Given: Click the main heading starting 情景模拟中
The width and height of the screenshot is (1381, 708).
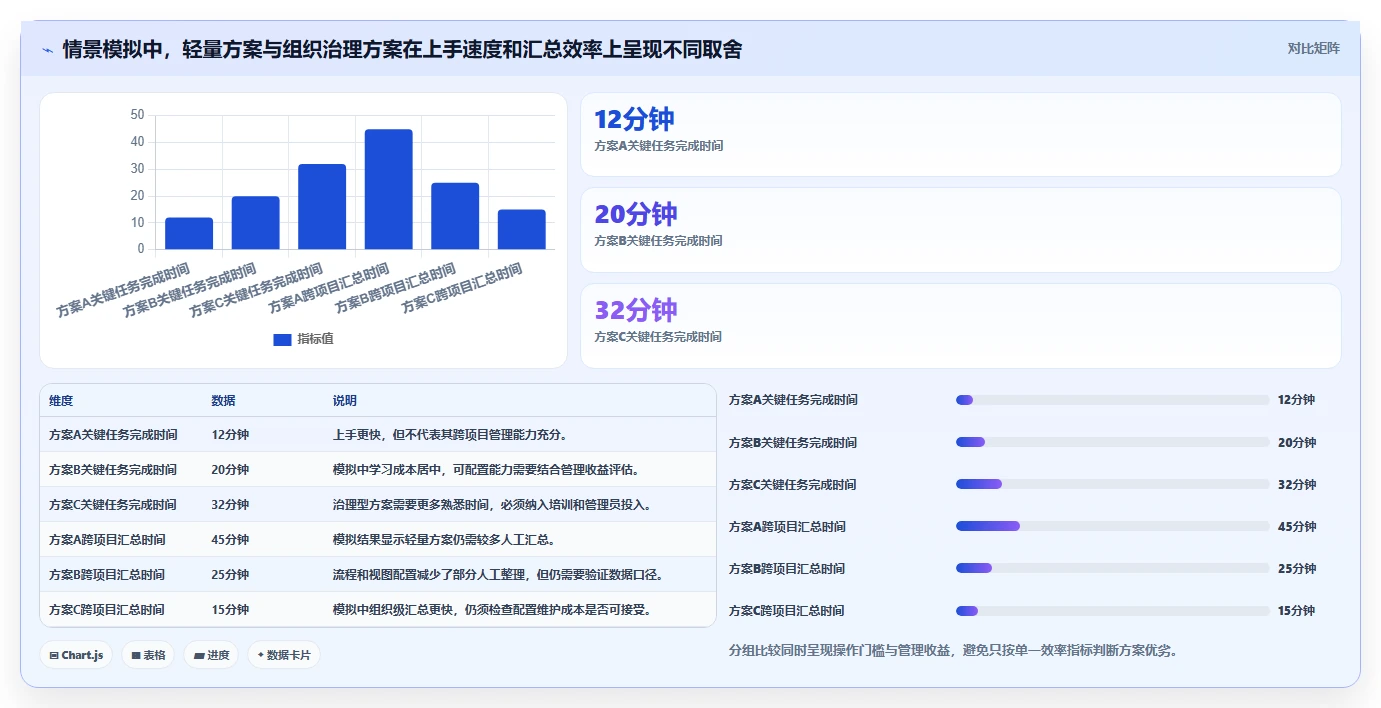Looking at the screenshot, I should (402, 49).
